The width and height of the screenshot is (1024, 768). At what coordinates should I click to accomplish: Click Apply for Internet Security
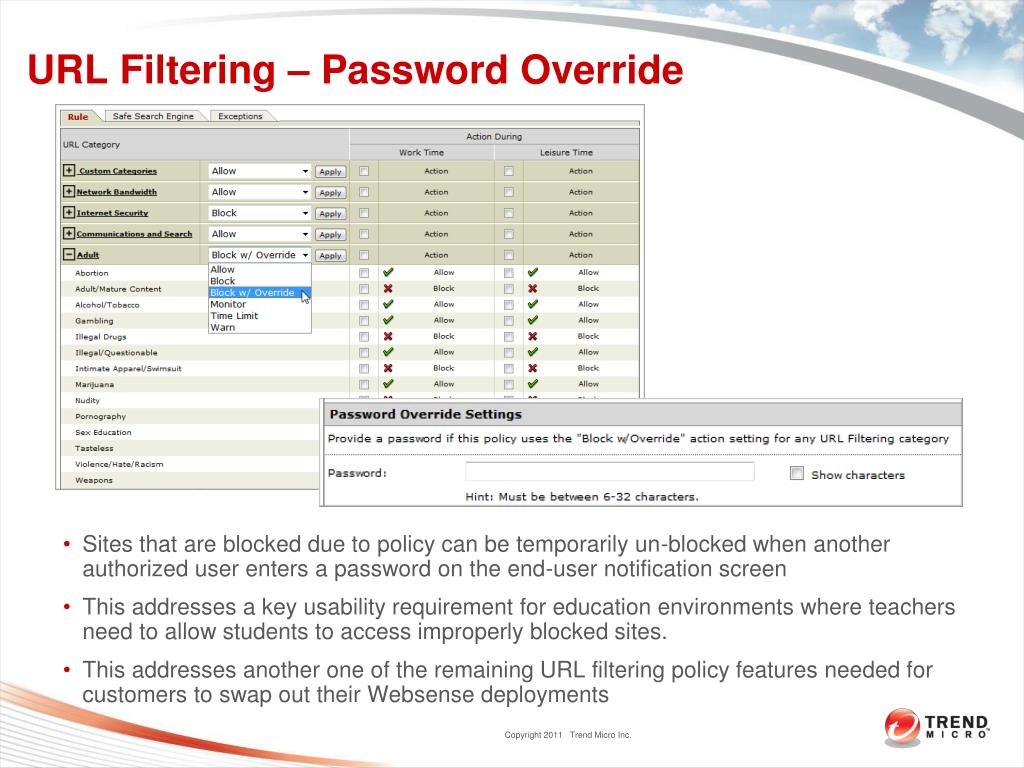click(x=330, y=214)
